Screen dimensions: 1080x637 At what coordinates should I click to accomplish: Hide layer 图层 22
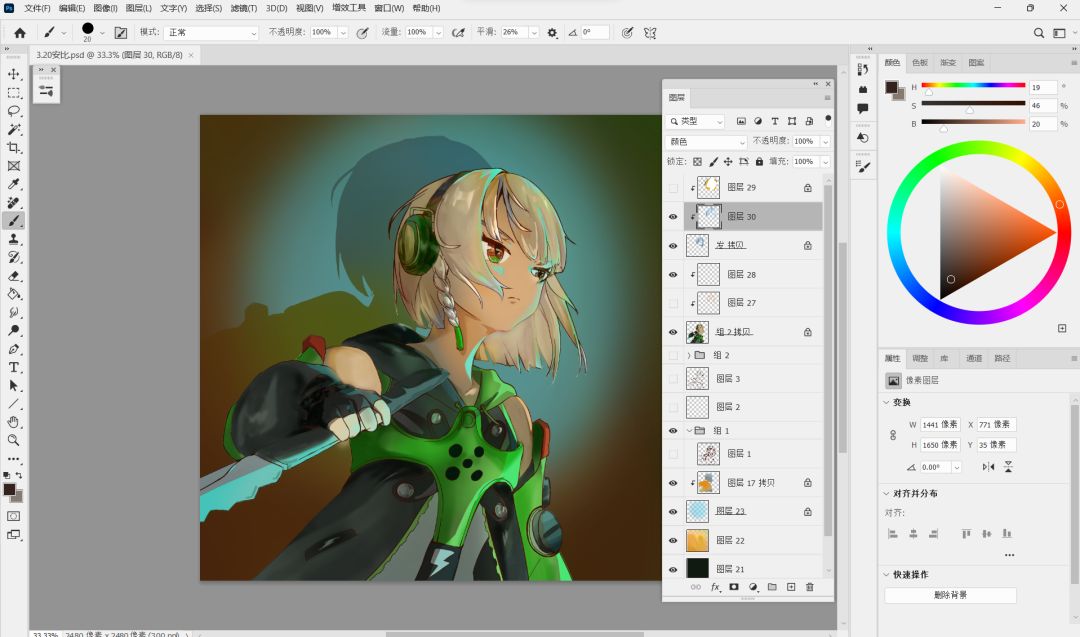tap(673, 541)
